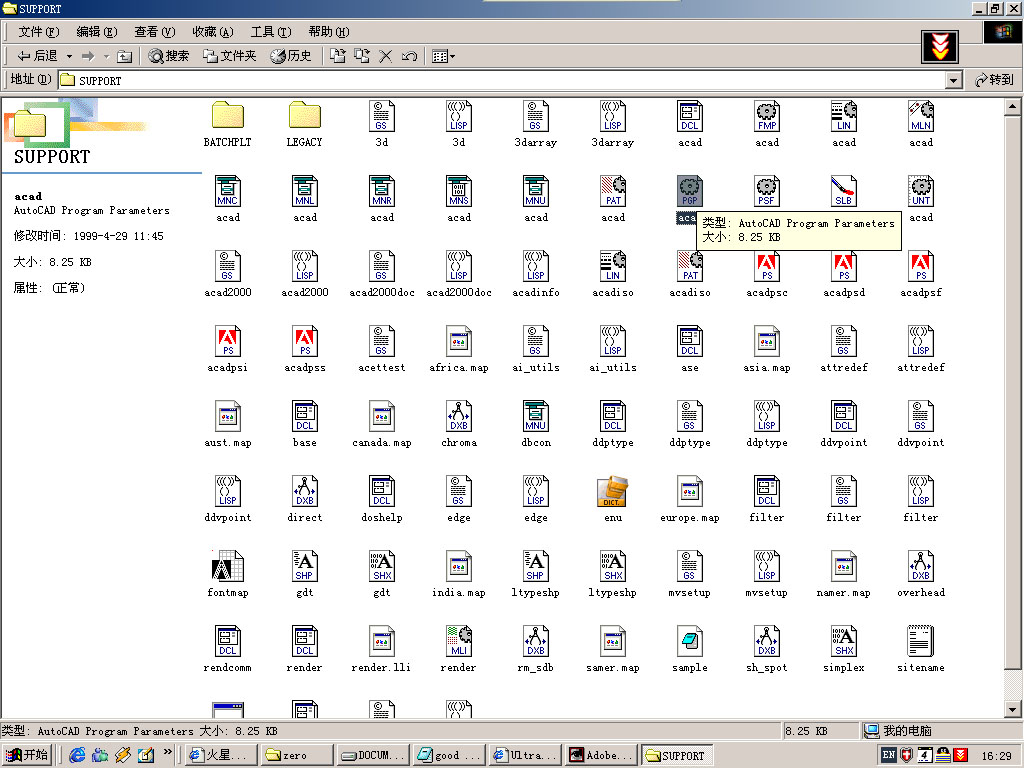This screenshot has width=1024, height=768.
Task: Click the 搜索 (Search) toolbar button
Action: (168, 56)
